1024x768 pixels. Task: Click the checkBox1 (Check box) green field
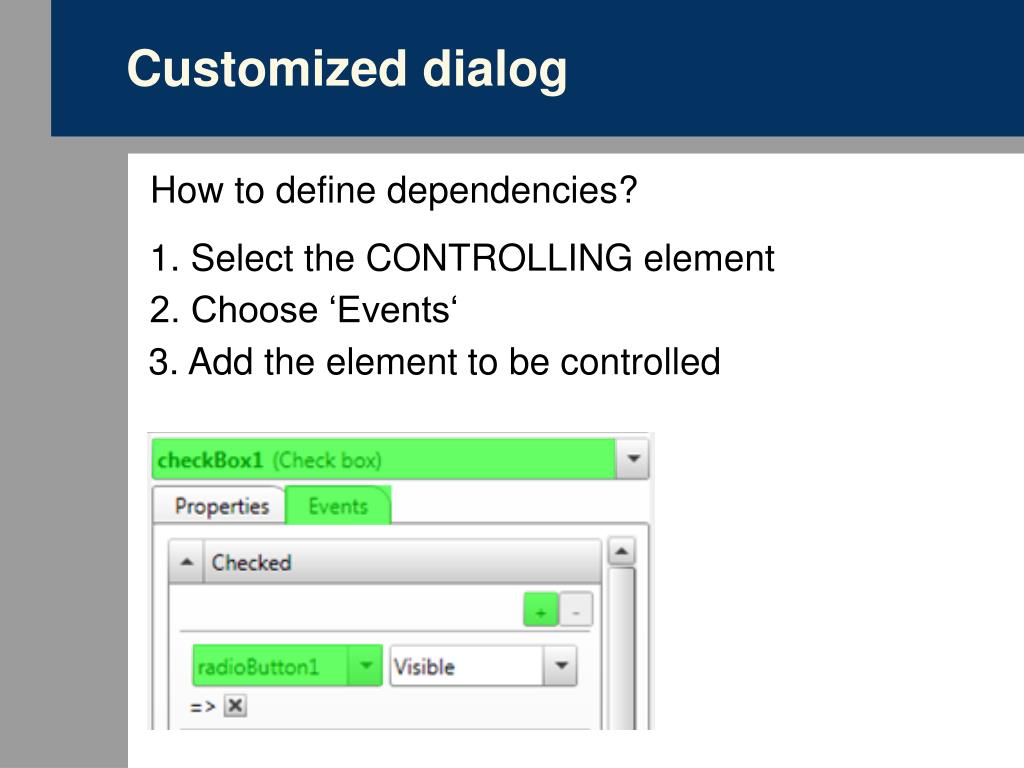tap(383, 459)
